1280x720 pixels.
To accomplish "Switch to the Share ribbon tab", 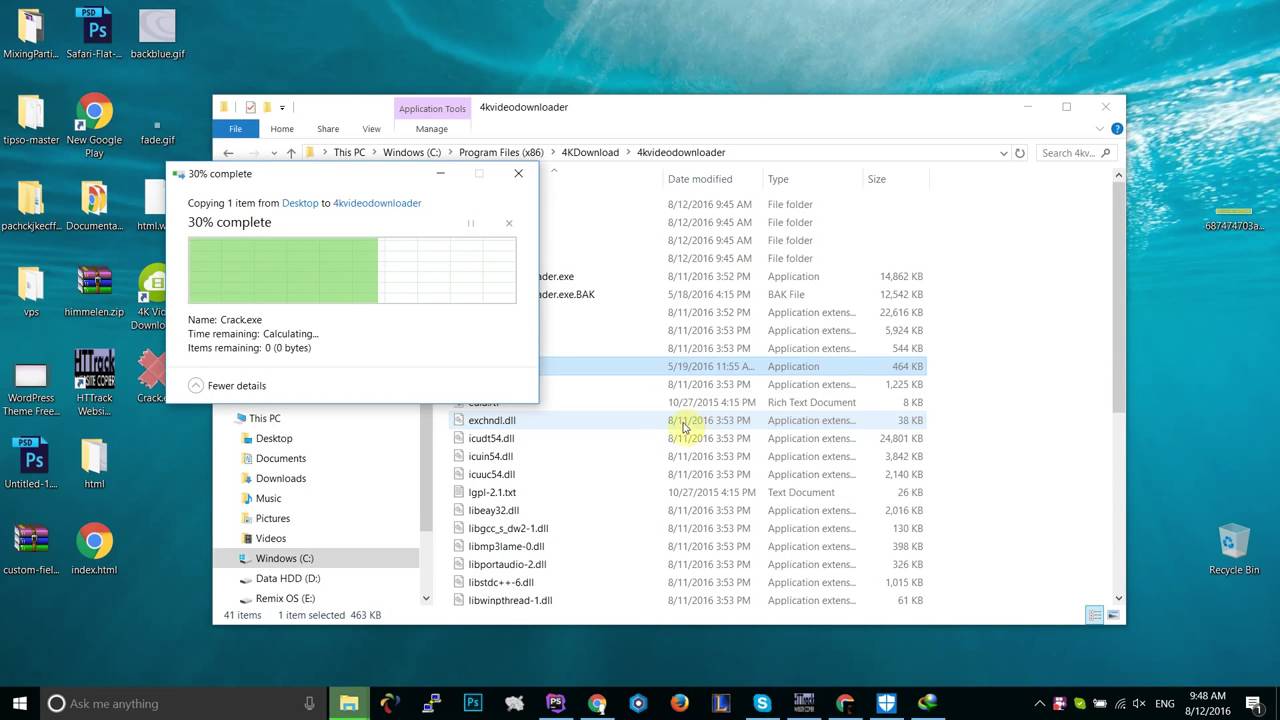I will coord(328,129).
